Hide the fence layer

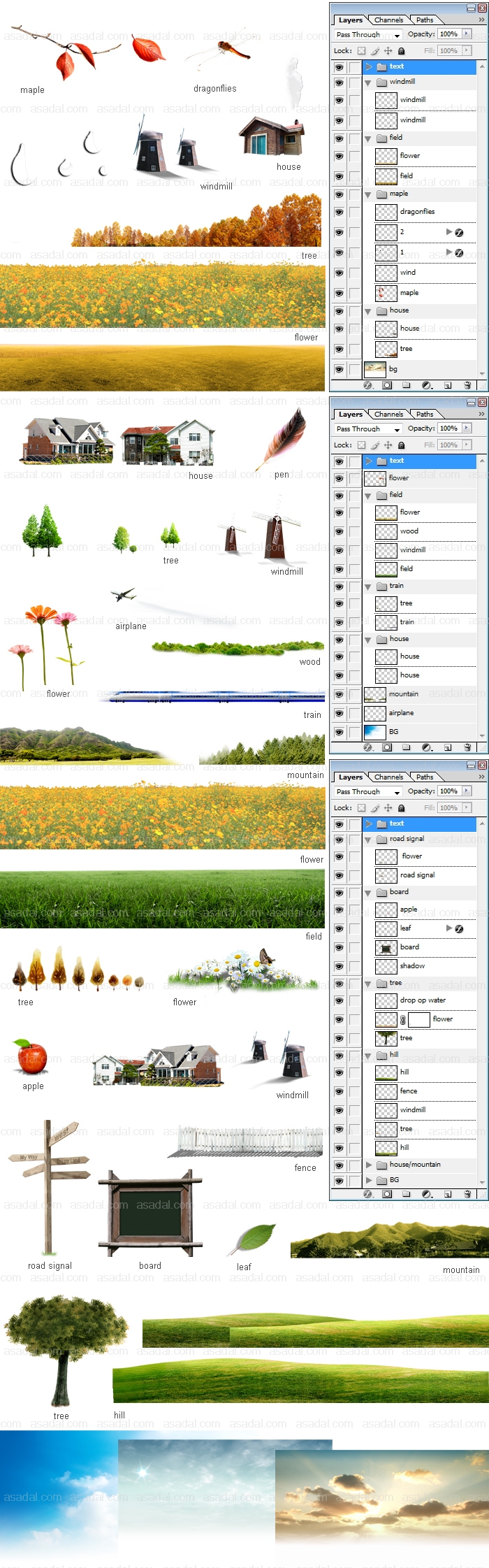click(x=339, y=1092)
